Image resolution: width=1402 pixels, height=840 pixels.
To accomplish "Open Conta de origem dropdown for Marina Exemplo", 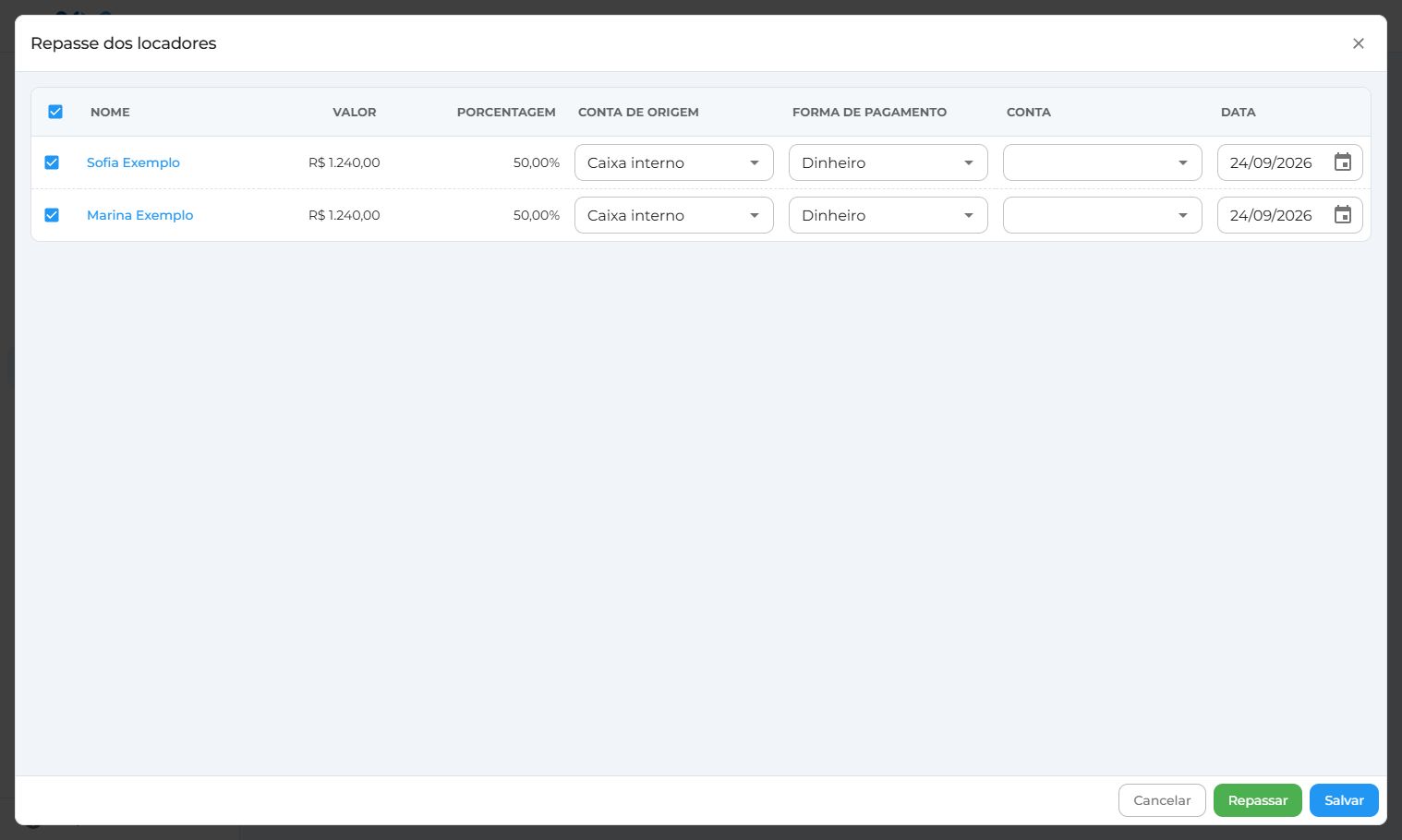I will (x=674, y=215).
